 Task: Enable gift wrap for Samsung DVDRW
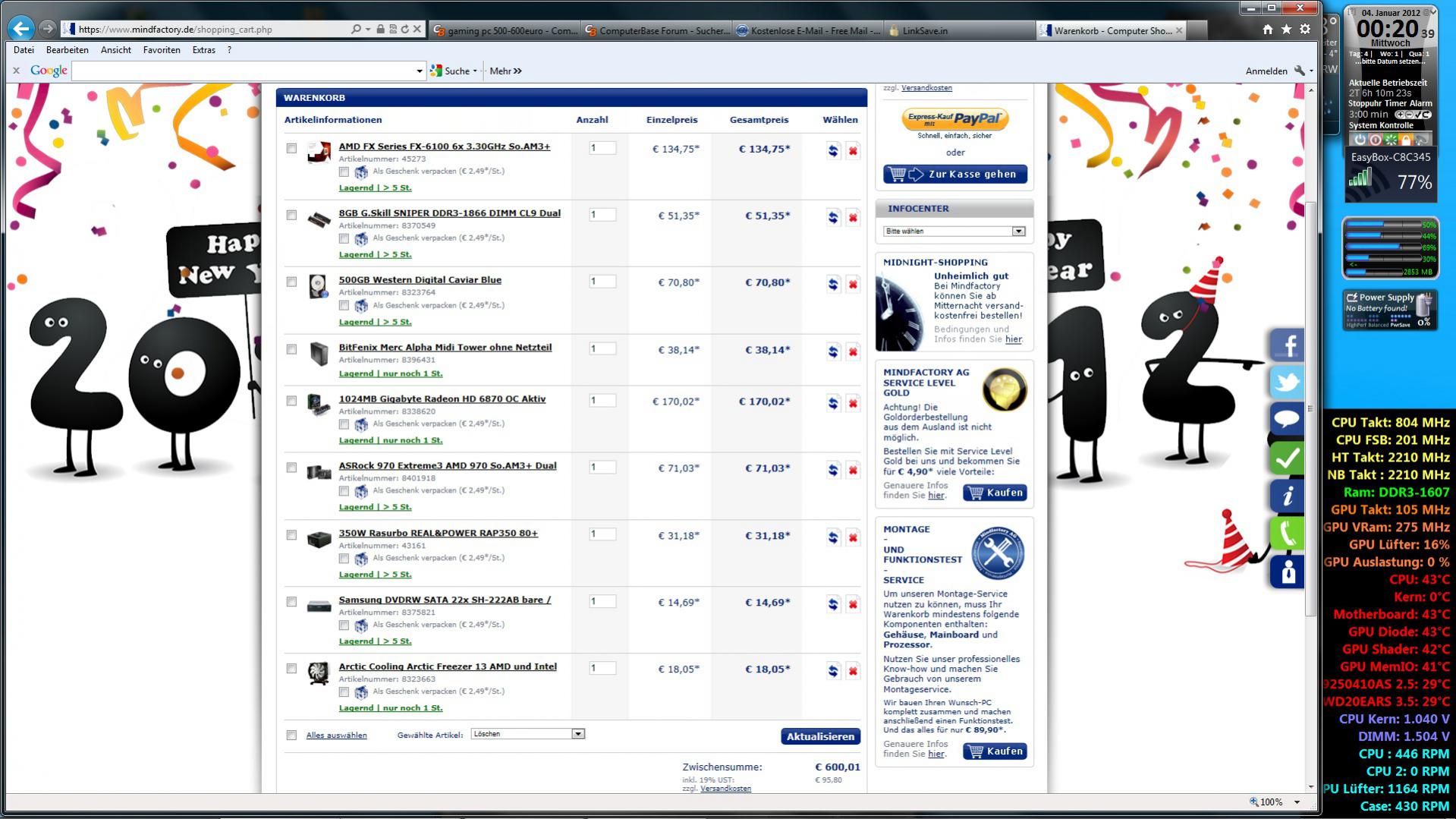[x=344, y=625]
